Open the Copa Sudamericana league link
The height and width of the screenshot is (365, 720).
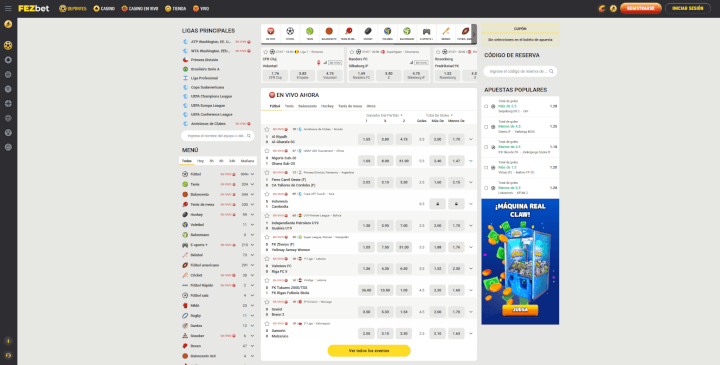[208, 87]
